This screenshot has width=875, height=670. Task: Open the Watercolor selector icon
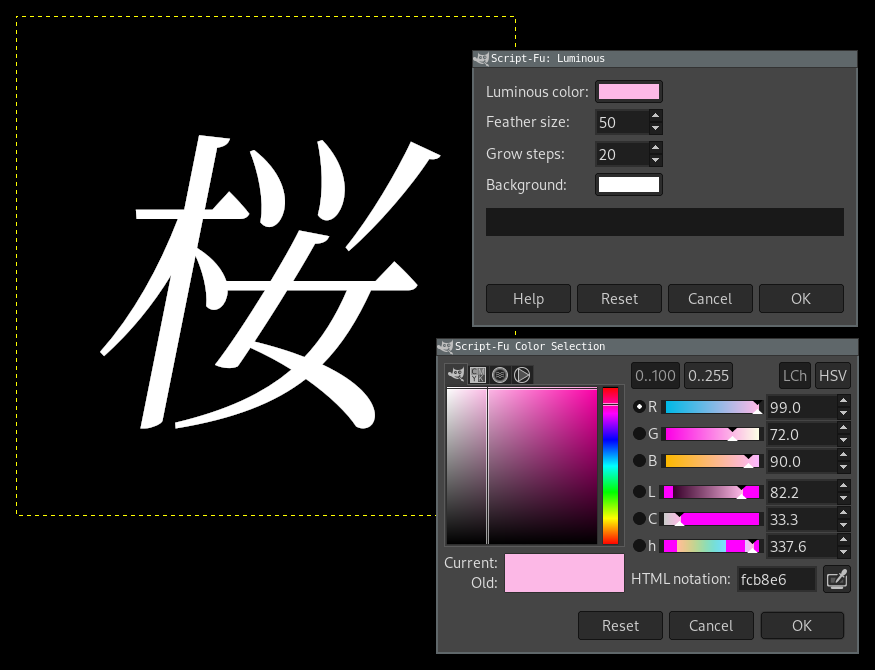[500, 375]
